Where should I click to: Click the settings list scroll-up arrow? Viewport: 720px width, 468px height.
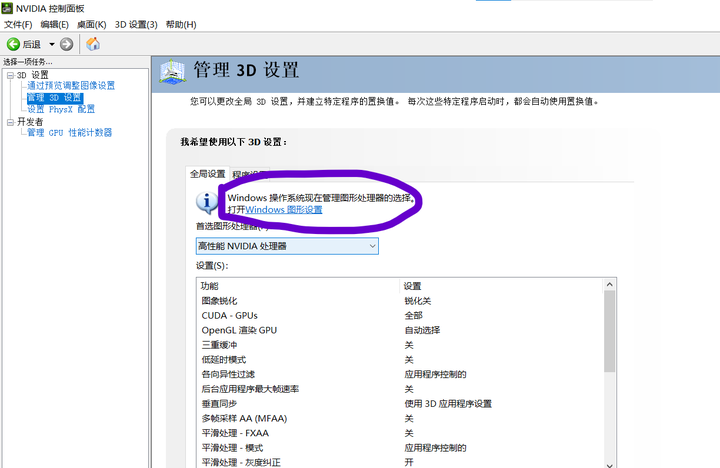(x=609, y=285)
